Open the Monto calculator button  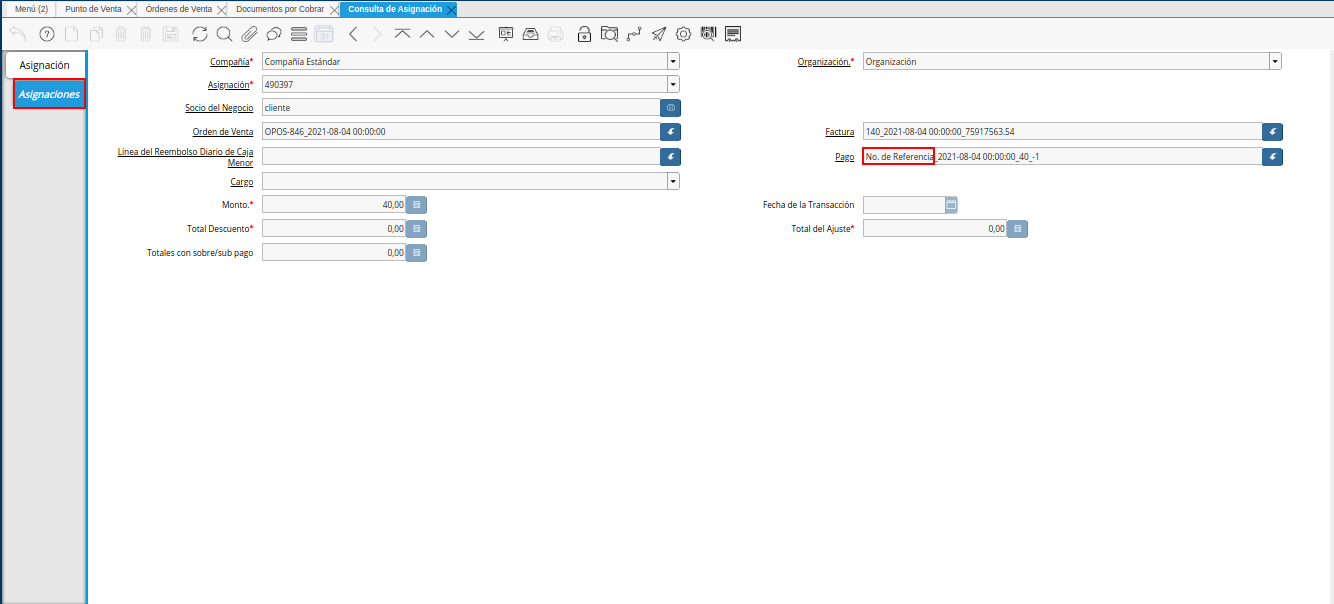tap(417, 204)
